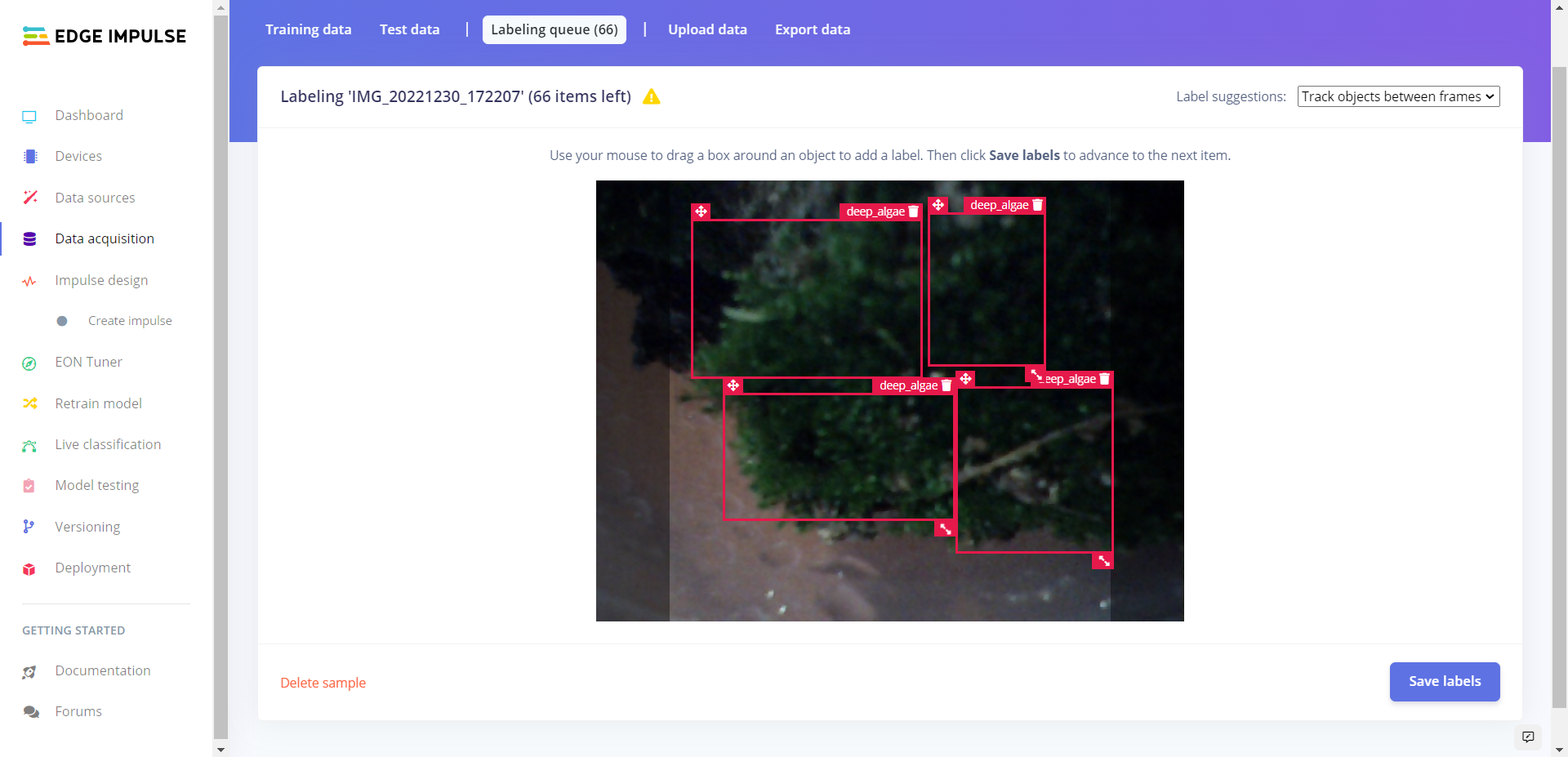Open the Dashboard page

click(89, 115)
